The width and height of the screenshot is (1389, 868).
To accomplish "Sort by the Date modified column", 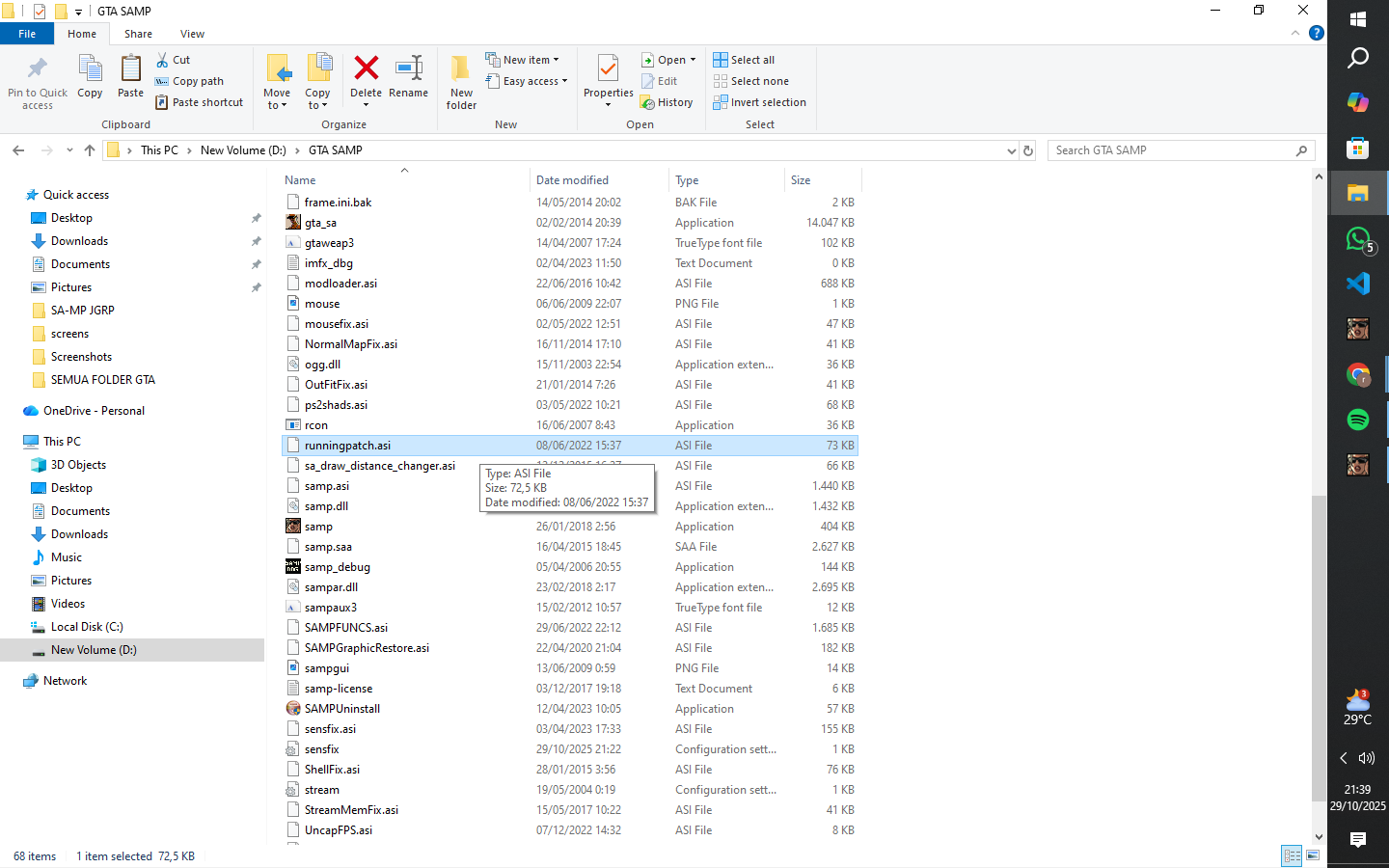I will [598, 180].
